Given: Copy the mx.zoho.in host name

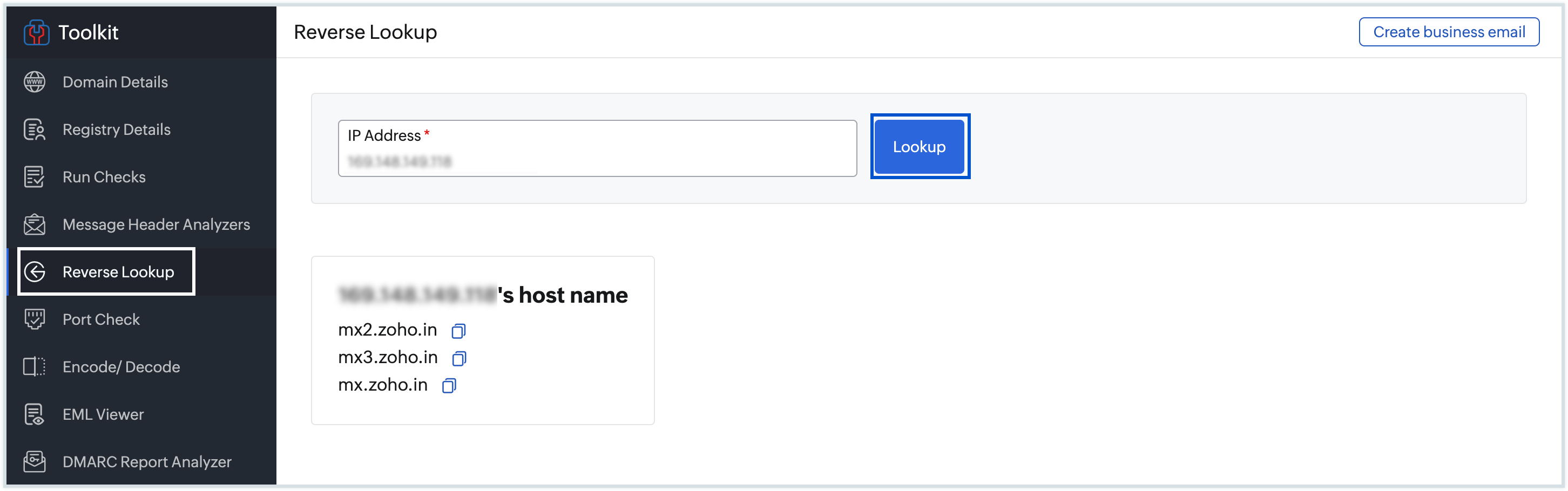Looking at the screenshot, I should [x=449, y=386].
